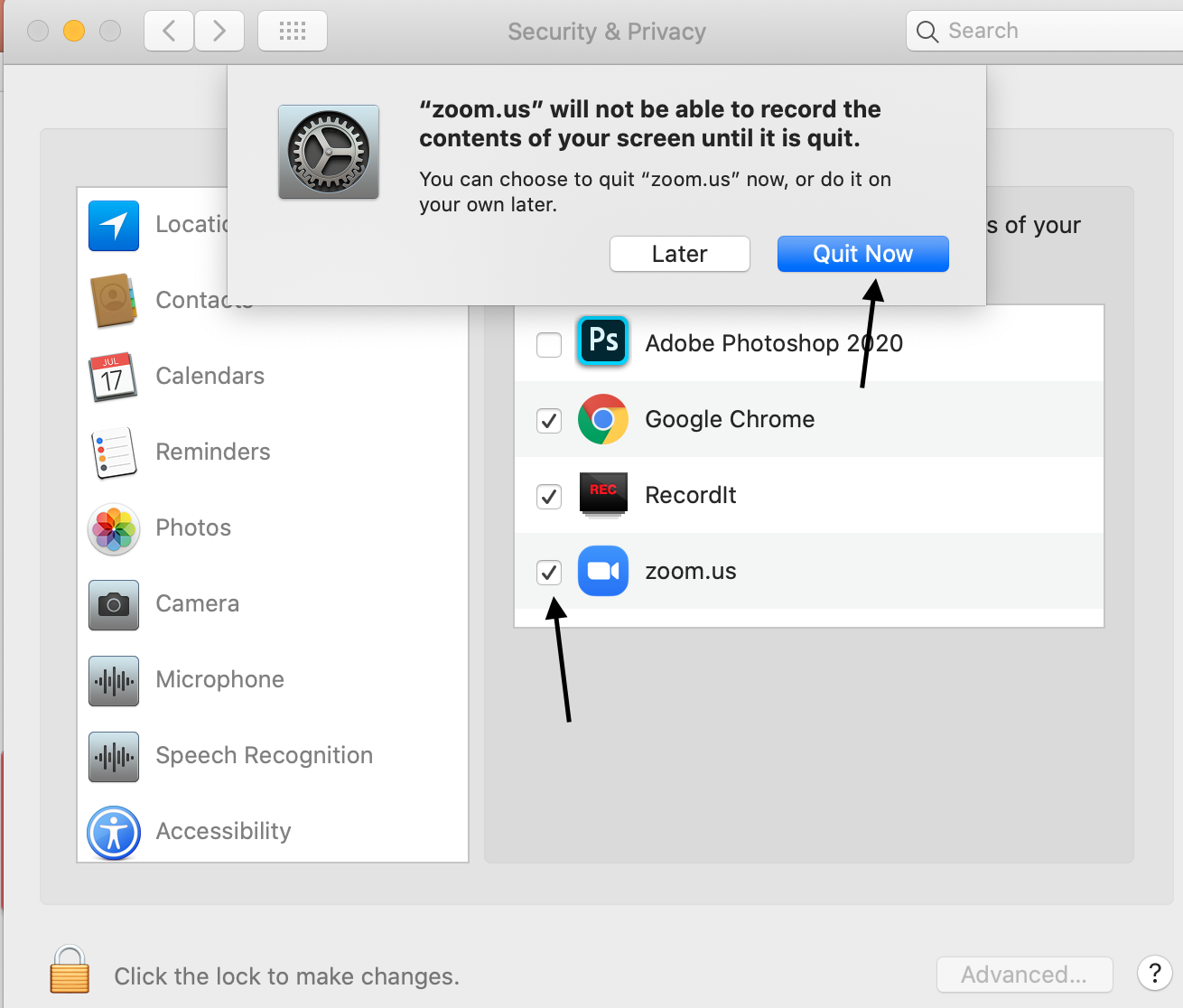Viewport: 1183px width, 1008px height.
Task: Select the Camera privacy icon
Action: pos(114,604)
